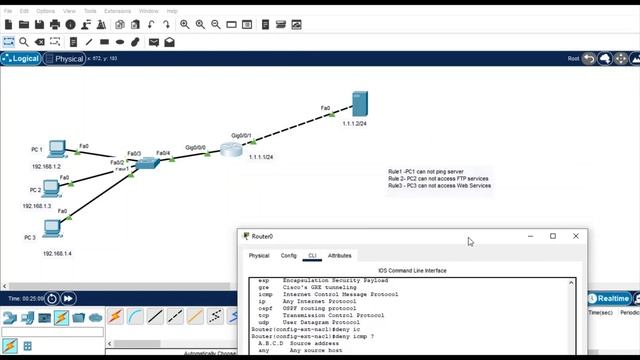Open the File menu
640x360 pixels.
click(x=8, y=11)
